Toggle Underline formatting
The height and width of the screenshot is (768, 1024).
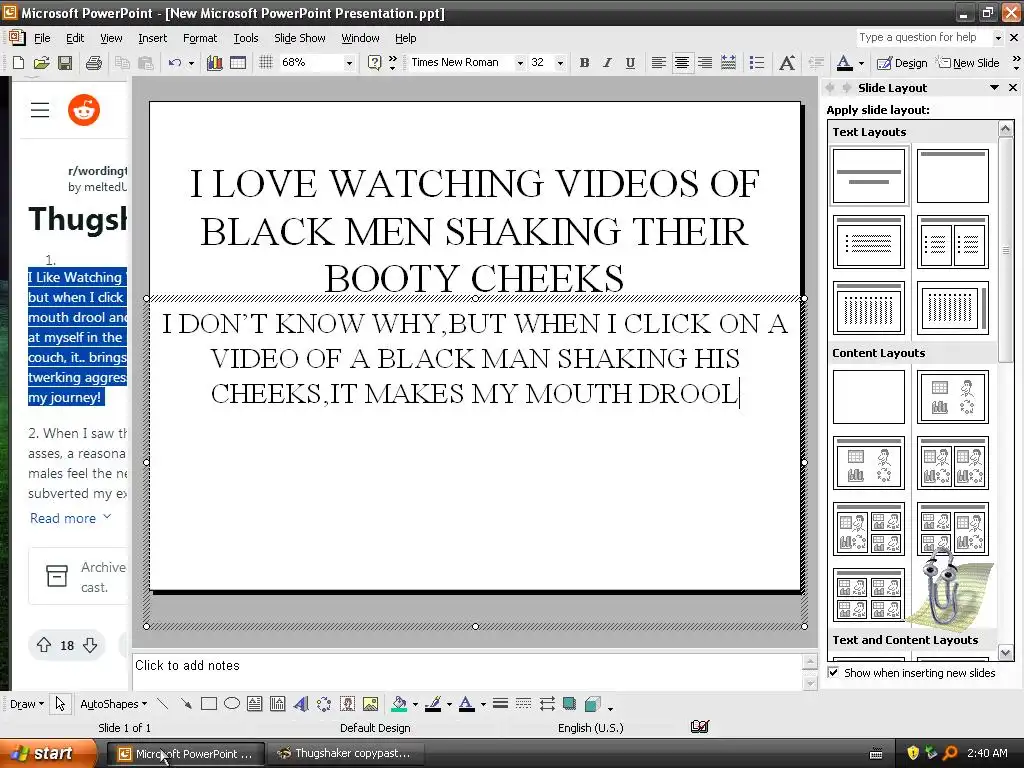point(630,63)
